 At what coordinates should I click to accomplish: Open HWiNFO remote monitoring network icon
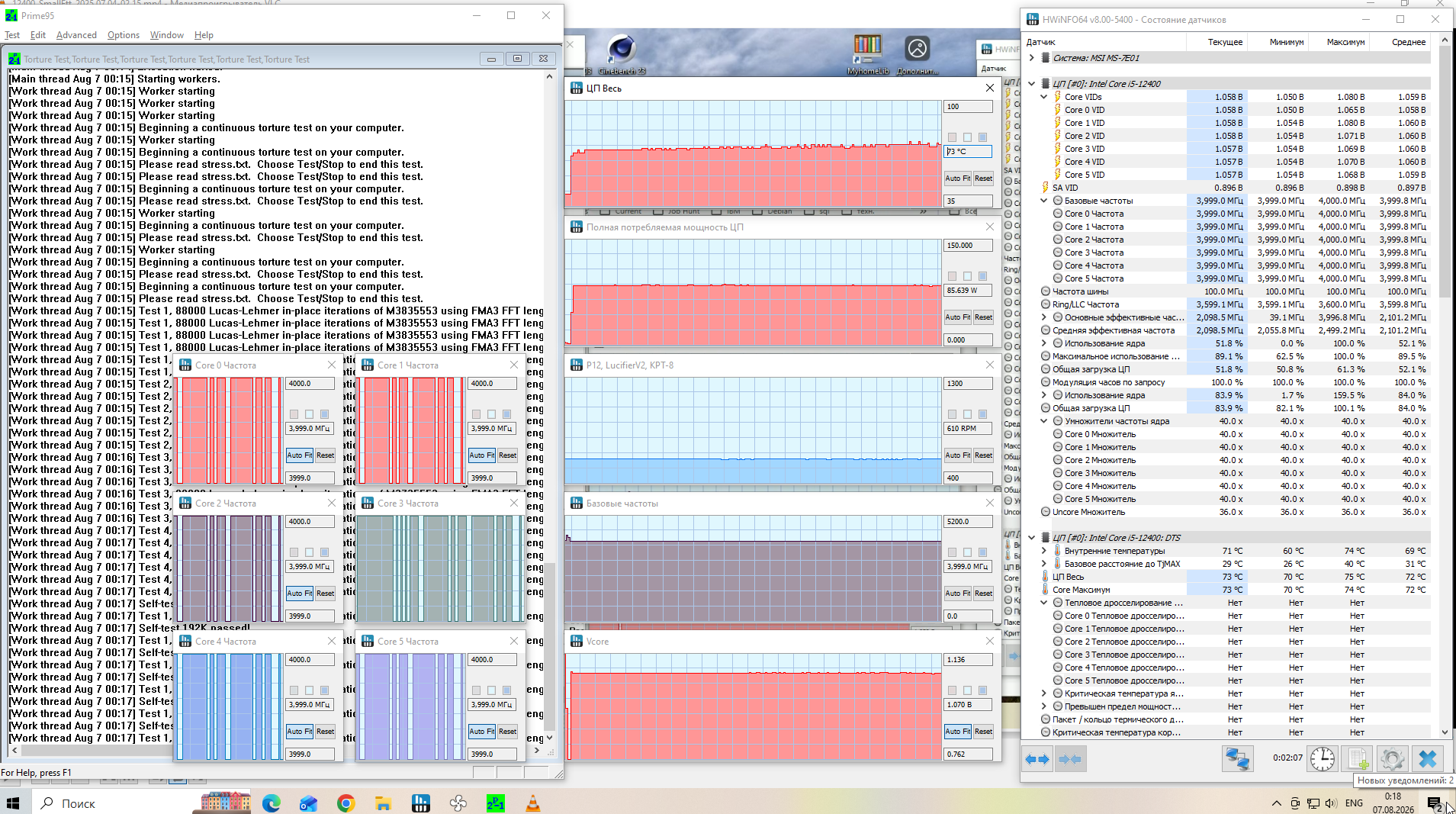(1237, 759)
